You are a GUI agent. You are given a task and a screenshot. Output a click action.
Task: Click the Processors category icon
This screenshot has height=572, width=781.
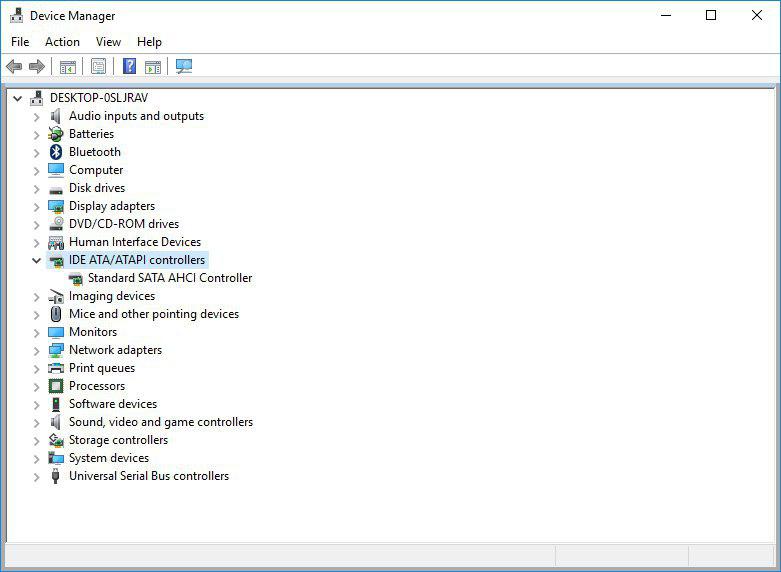point(56,386)
